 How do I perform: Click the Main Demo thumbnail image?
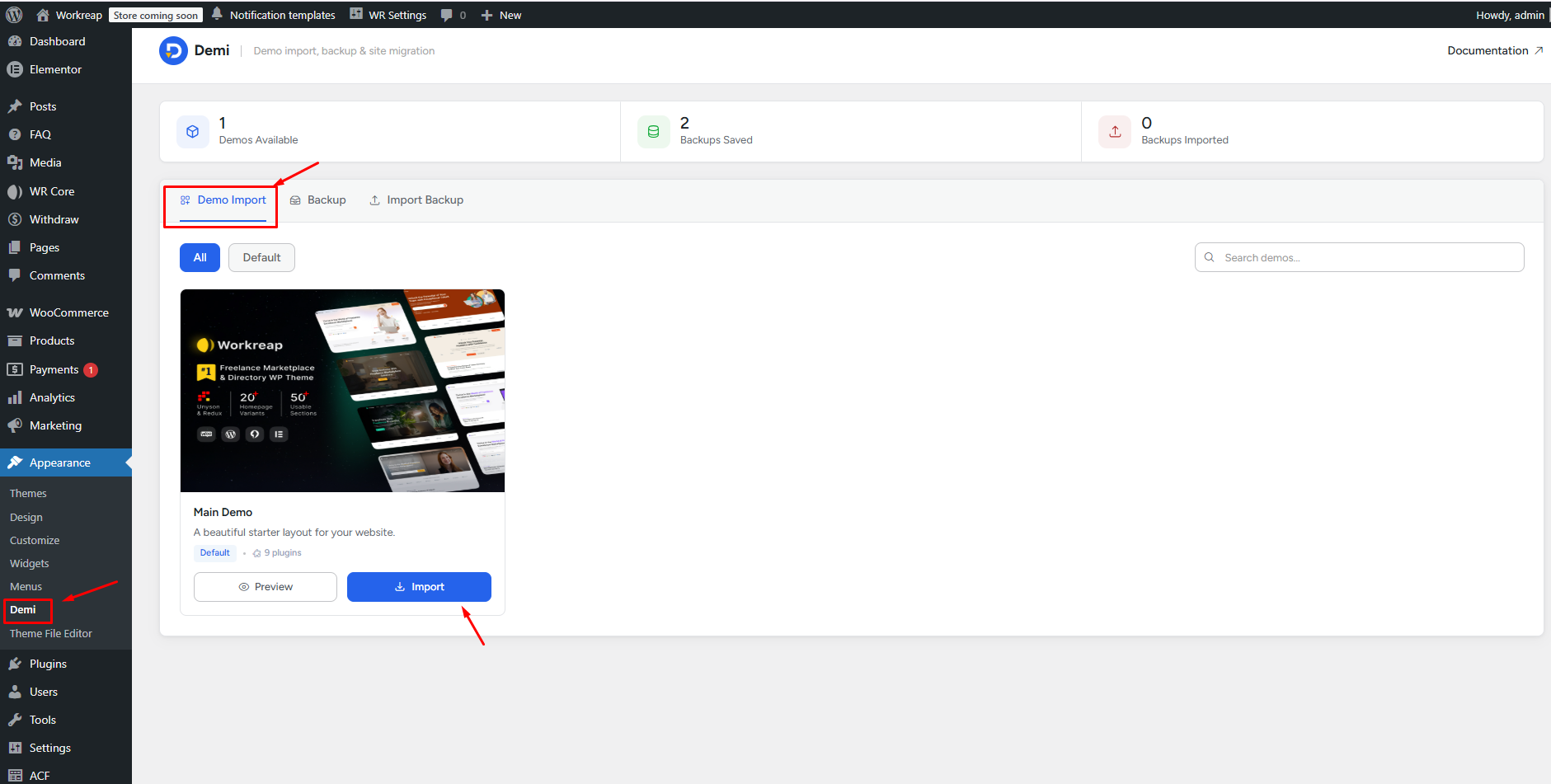coord(342,391)
